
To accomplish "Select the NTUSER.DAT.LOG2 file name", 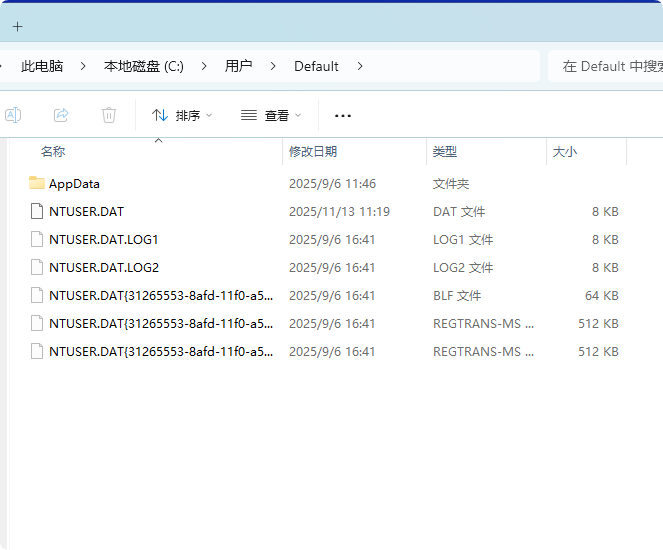I will (x=104, y=268).
